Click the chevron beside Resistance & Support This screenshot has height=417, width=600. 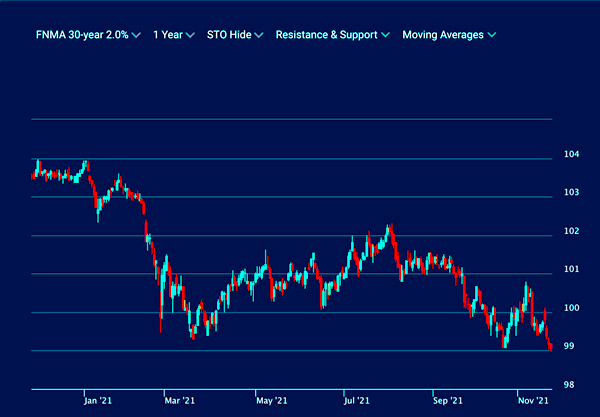[x=386, y=35]
